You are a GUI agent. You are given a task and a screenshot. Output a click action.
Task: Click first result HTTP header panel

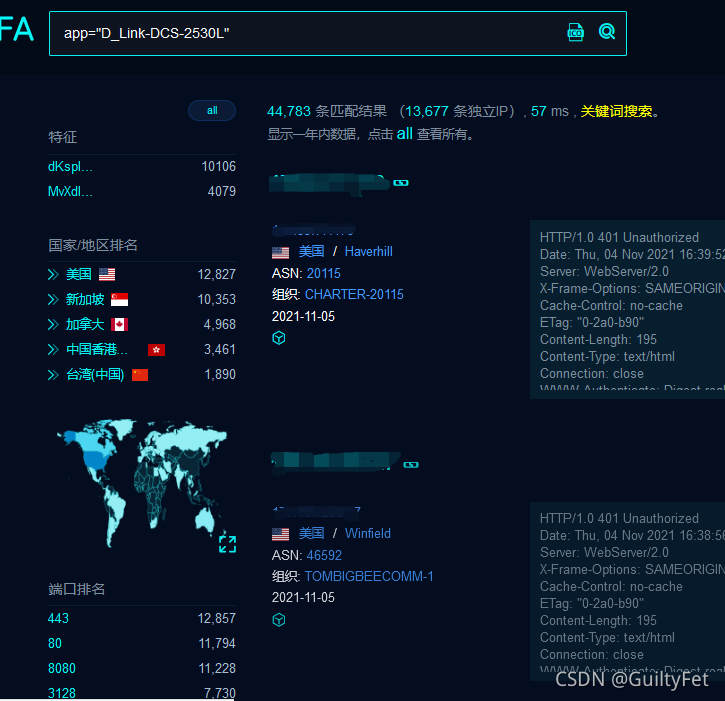(x=627, y=309)
